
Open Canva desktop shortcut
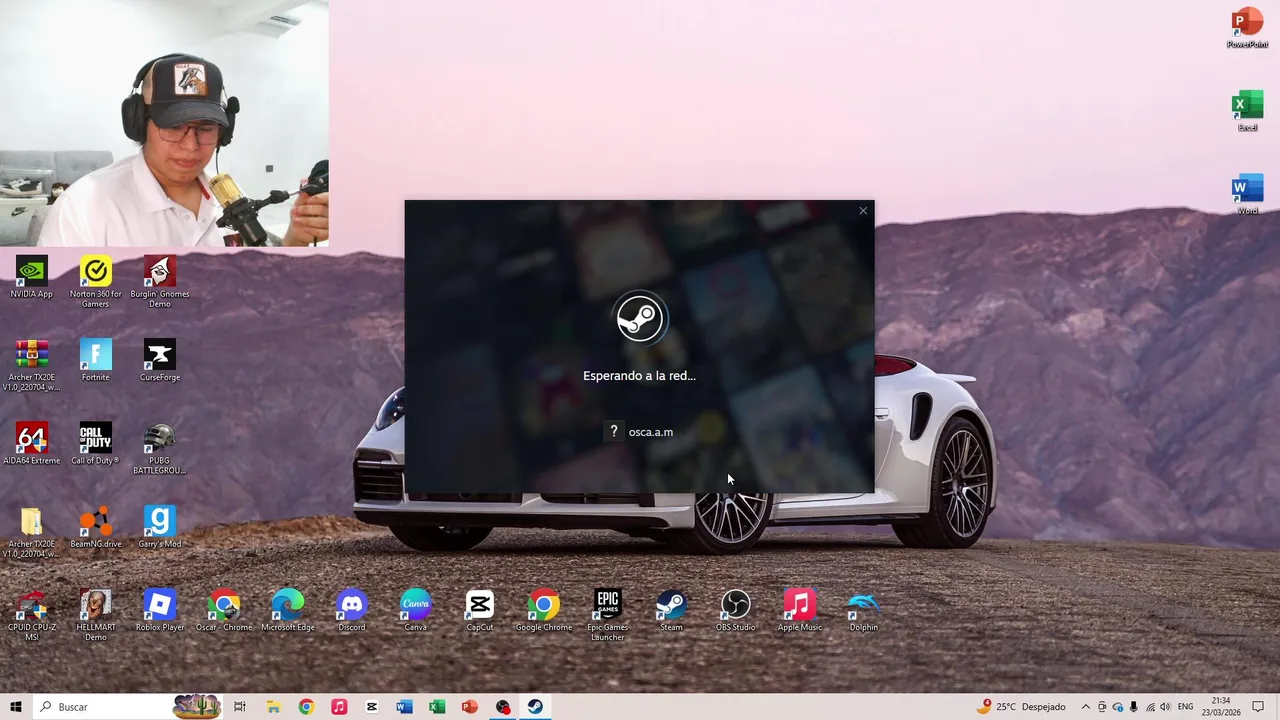coord(416,610)
